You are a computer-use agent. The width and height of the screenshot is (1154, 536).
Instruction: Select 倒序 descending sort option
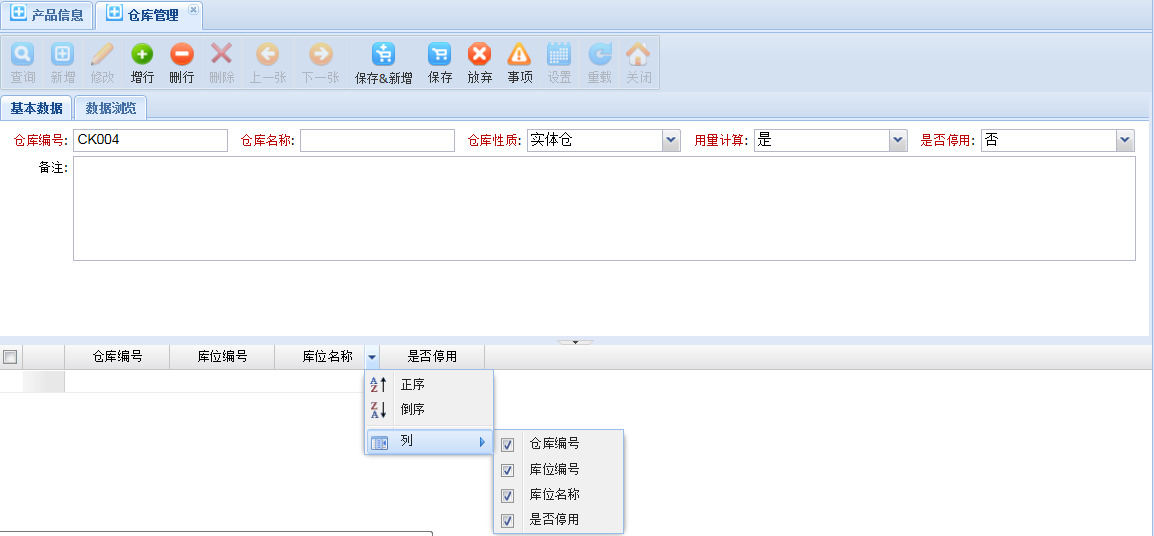coord(413,409)
